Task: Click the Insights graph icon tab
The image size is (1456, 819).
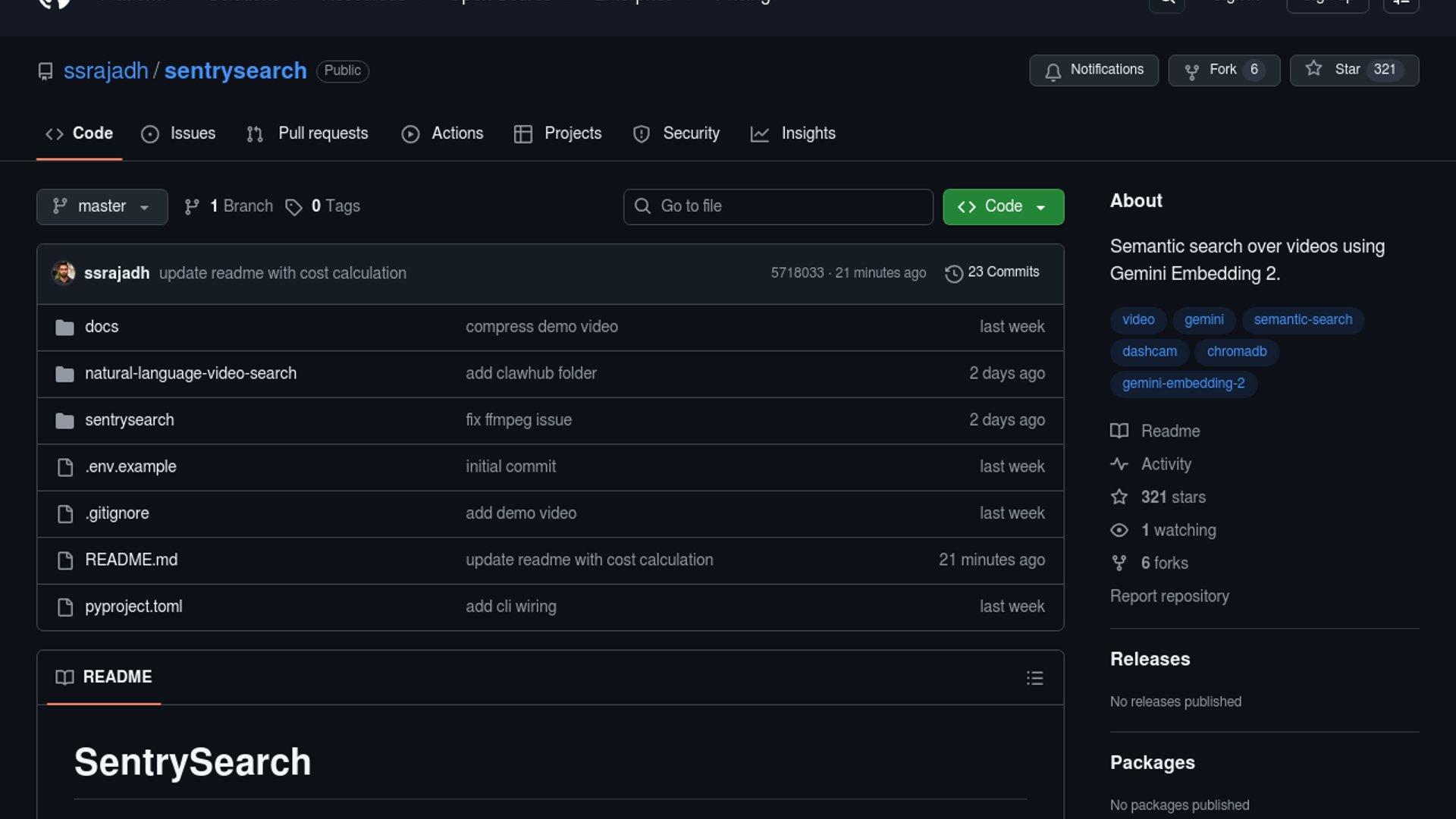Action: pos(759,134)
